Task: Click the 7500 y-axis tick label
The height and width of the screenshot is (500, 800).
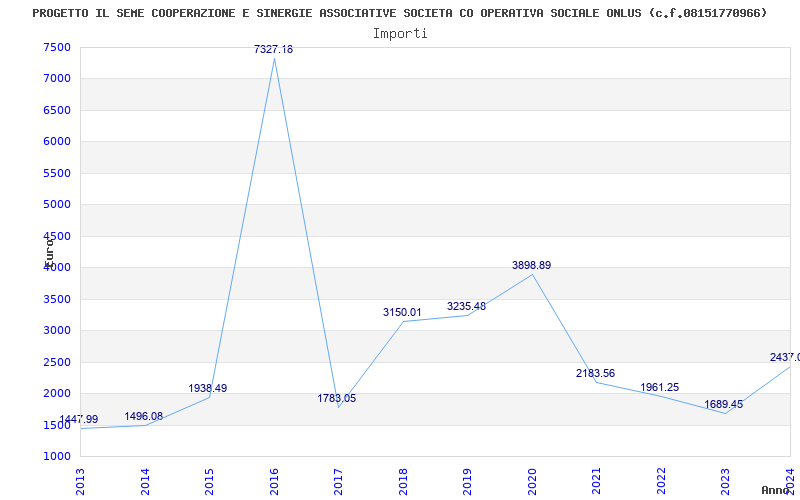Action: [57, 47]
